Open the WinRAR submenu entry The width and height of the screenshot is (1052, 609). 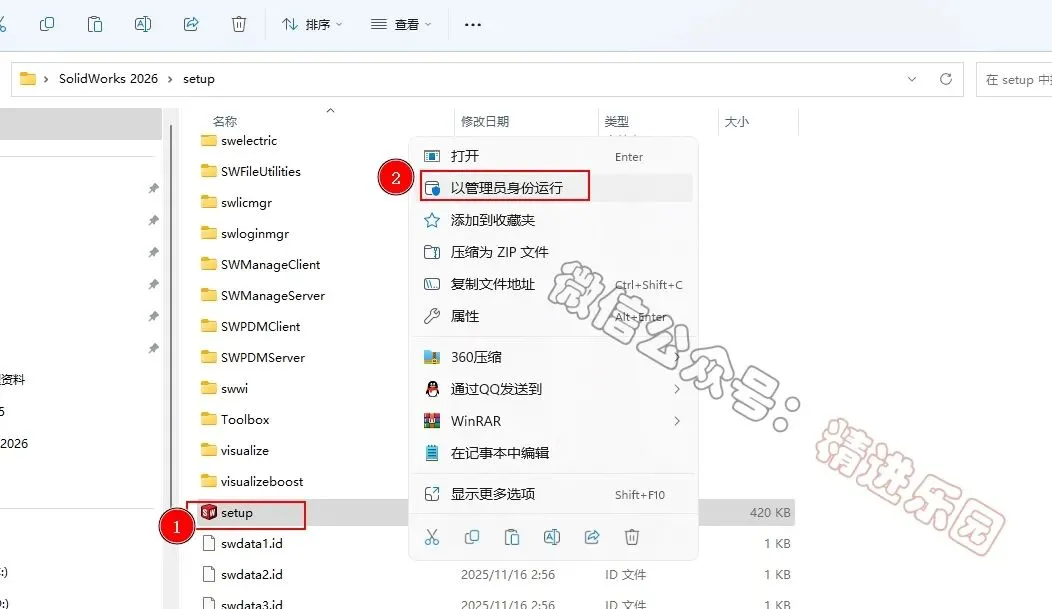pos(551,421)
